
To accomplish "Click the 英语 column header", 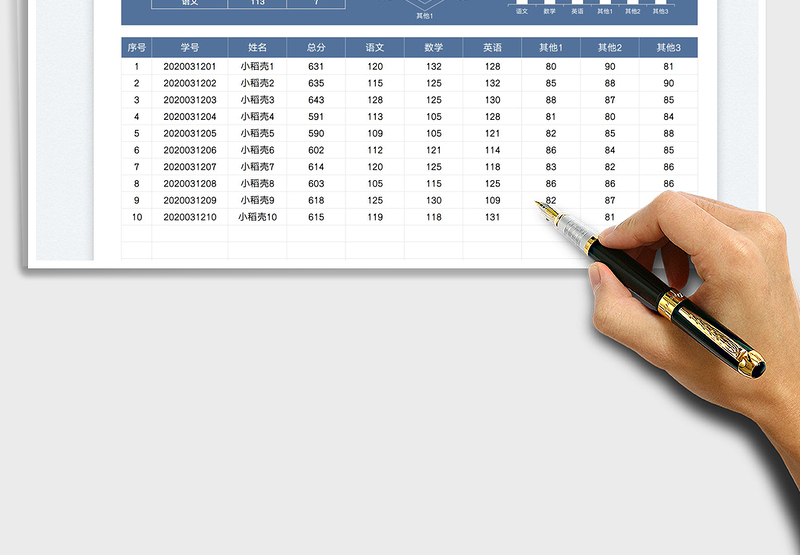I will click(x=492, y=47).
